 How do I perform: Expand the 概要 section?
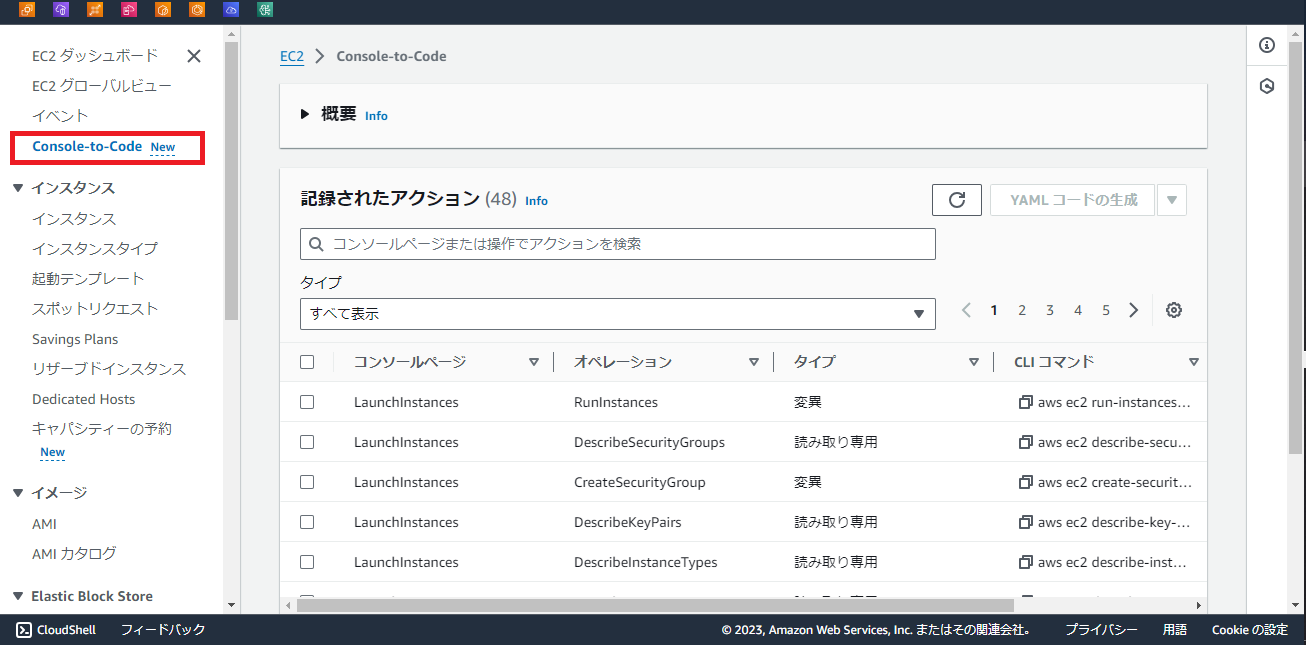[x=306, y=115]
